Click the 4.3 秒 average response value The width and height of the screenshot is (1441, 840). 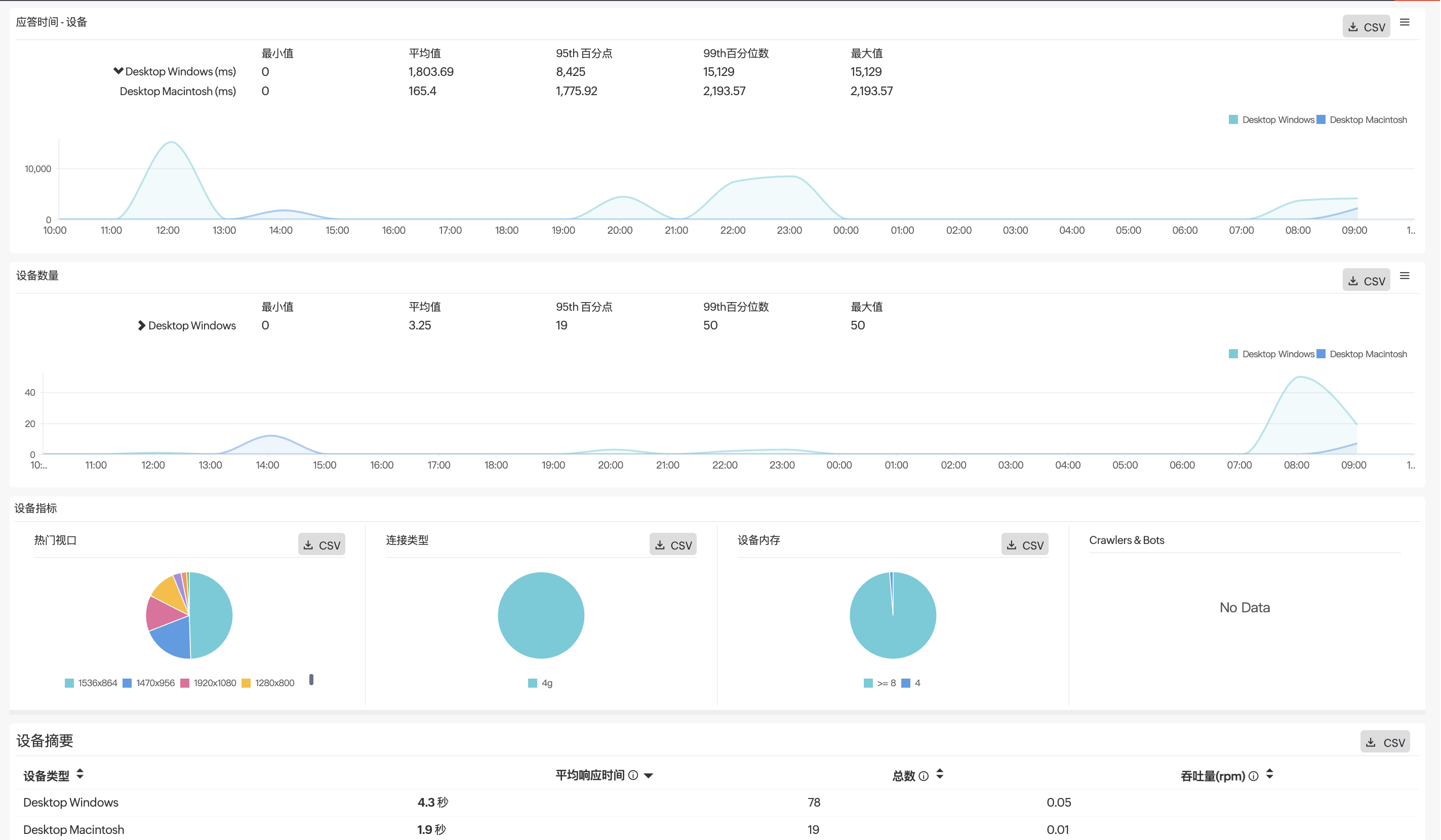pyautogui.click(x=433, y=803)
